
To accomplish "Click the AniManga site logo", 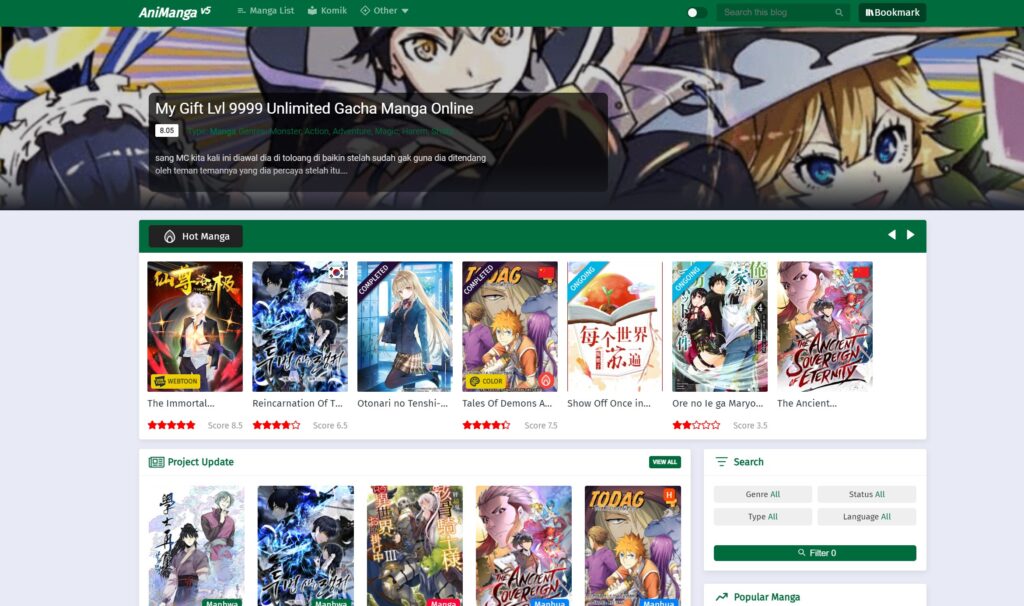I will pyautogui.click(x=174, y=12).
